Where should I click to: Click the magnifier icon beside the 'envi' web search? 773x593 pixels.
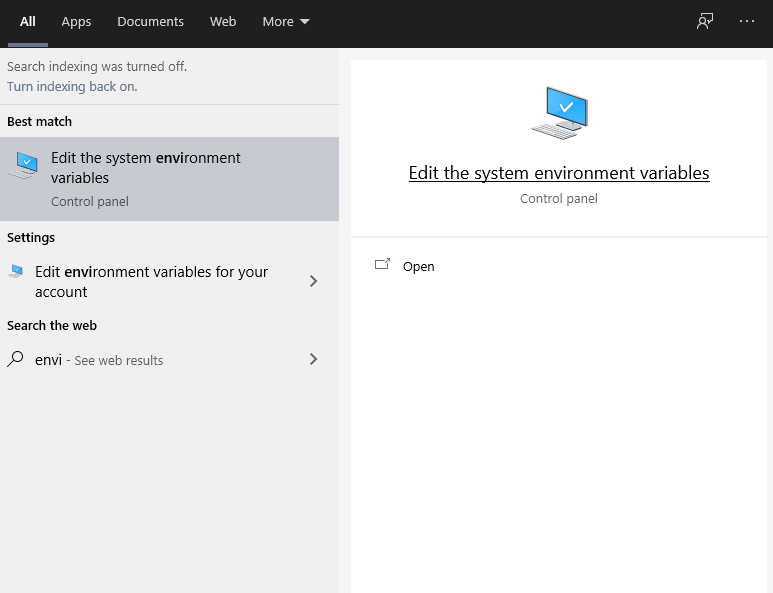tap(16, 359)
